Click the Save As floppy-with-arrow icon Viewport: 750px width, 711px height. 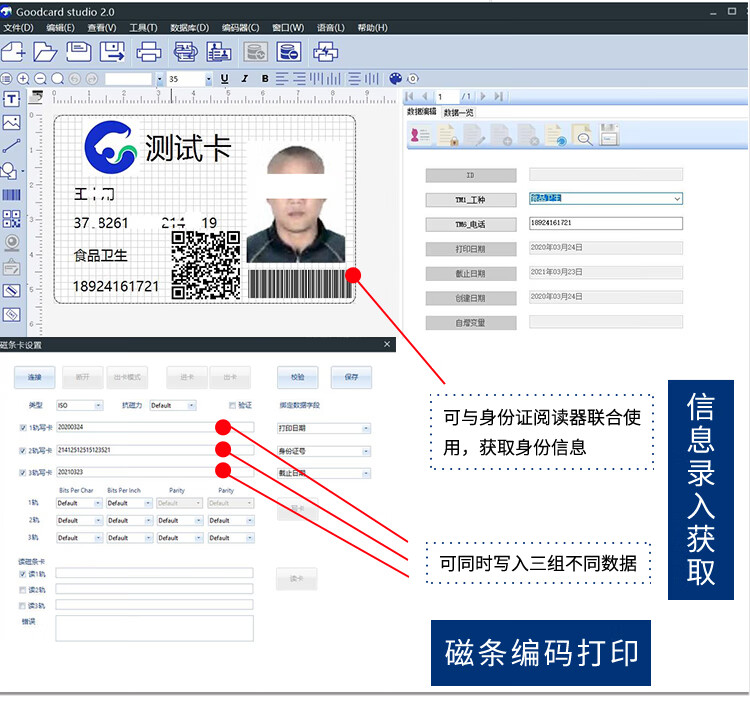[112, 51]
